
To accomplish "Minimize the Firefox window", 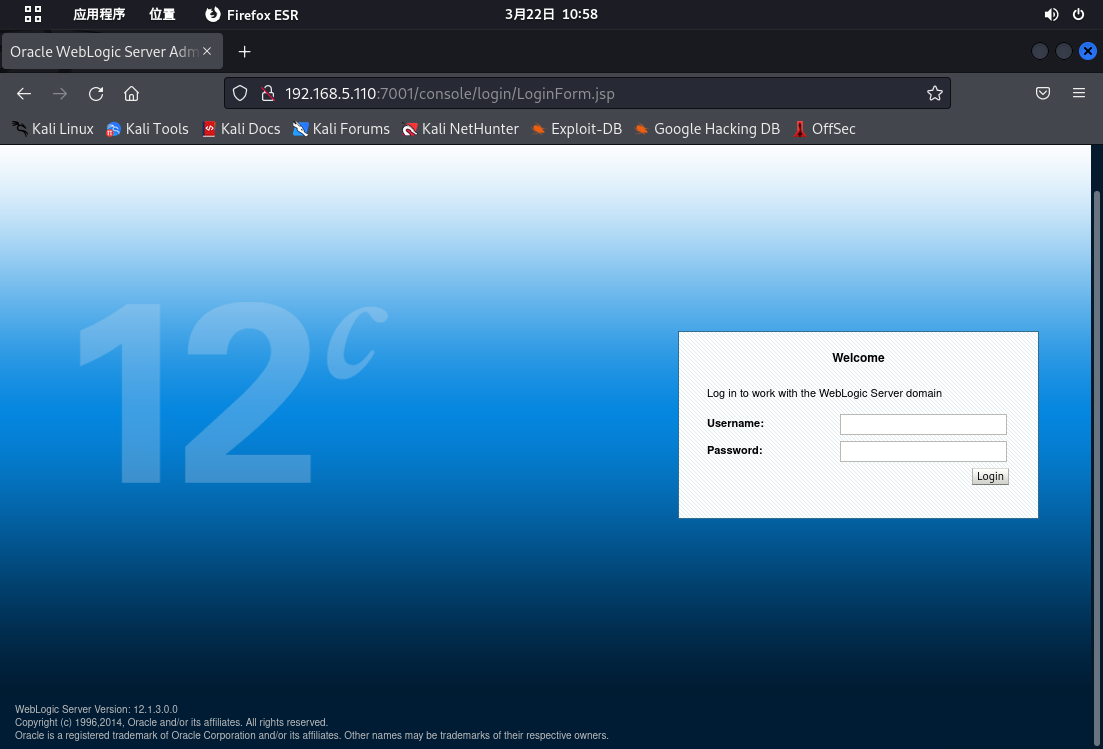I will tap(1040, 51).
